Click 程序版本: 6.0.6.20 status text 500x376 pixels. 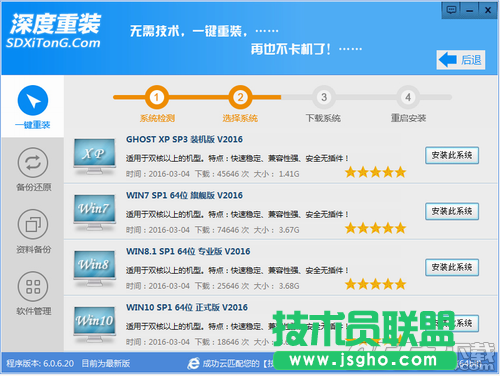point(40,363)
